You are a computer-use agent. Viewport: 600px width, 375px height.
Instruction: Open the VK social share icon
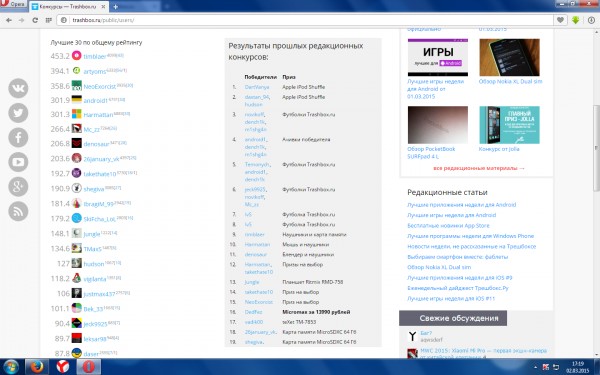18,88
